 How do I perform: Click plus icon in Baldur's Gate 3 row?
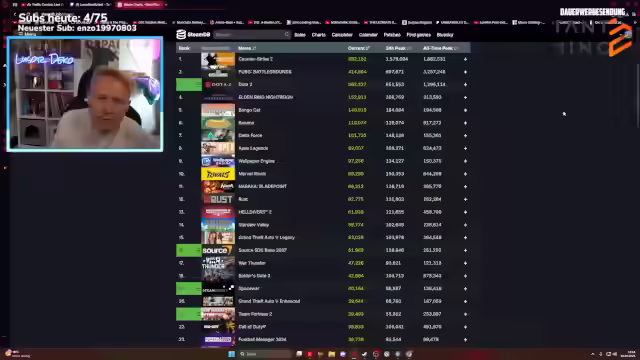pos(465,276)
